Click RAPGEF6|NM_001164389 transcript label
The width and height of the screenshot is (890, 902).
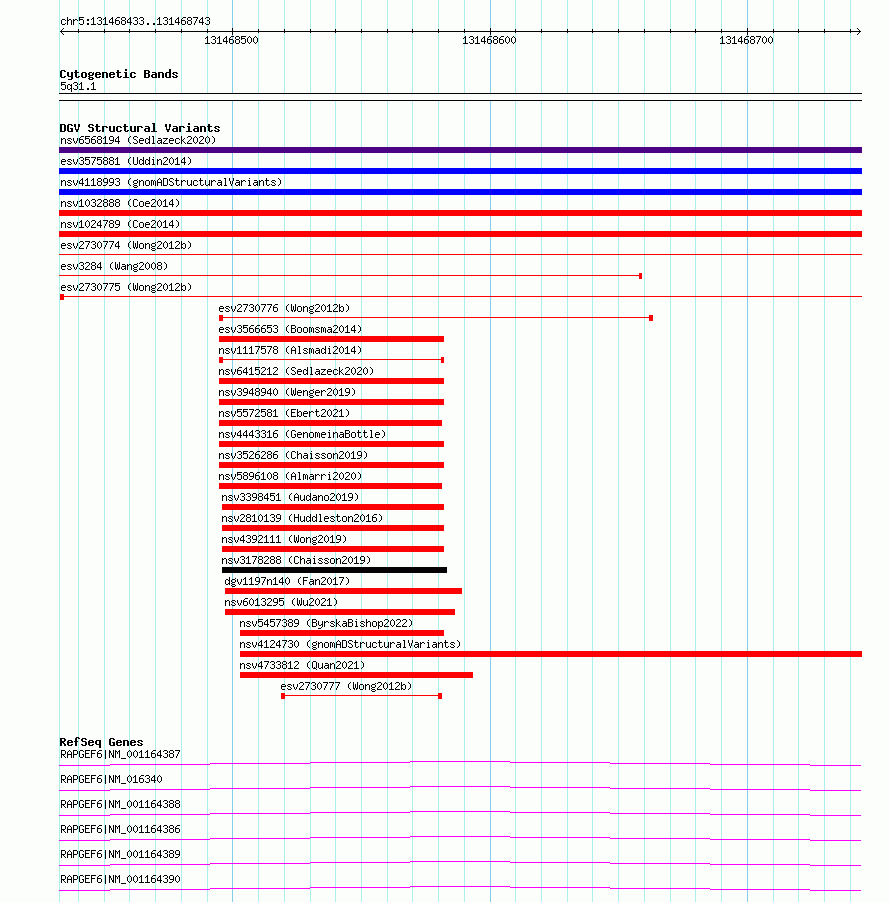(120, 854)
